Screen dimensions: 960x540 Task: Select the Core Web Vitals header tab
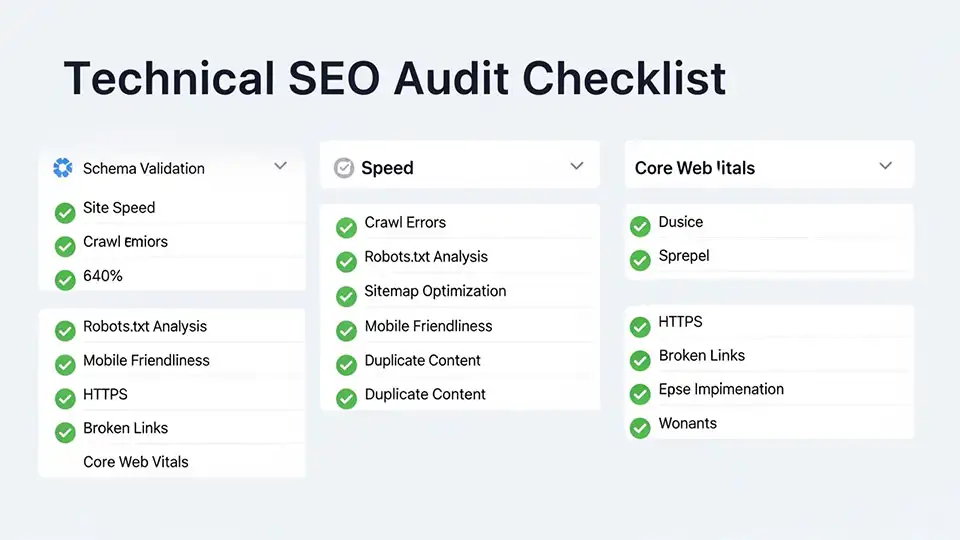pos(695,168)
